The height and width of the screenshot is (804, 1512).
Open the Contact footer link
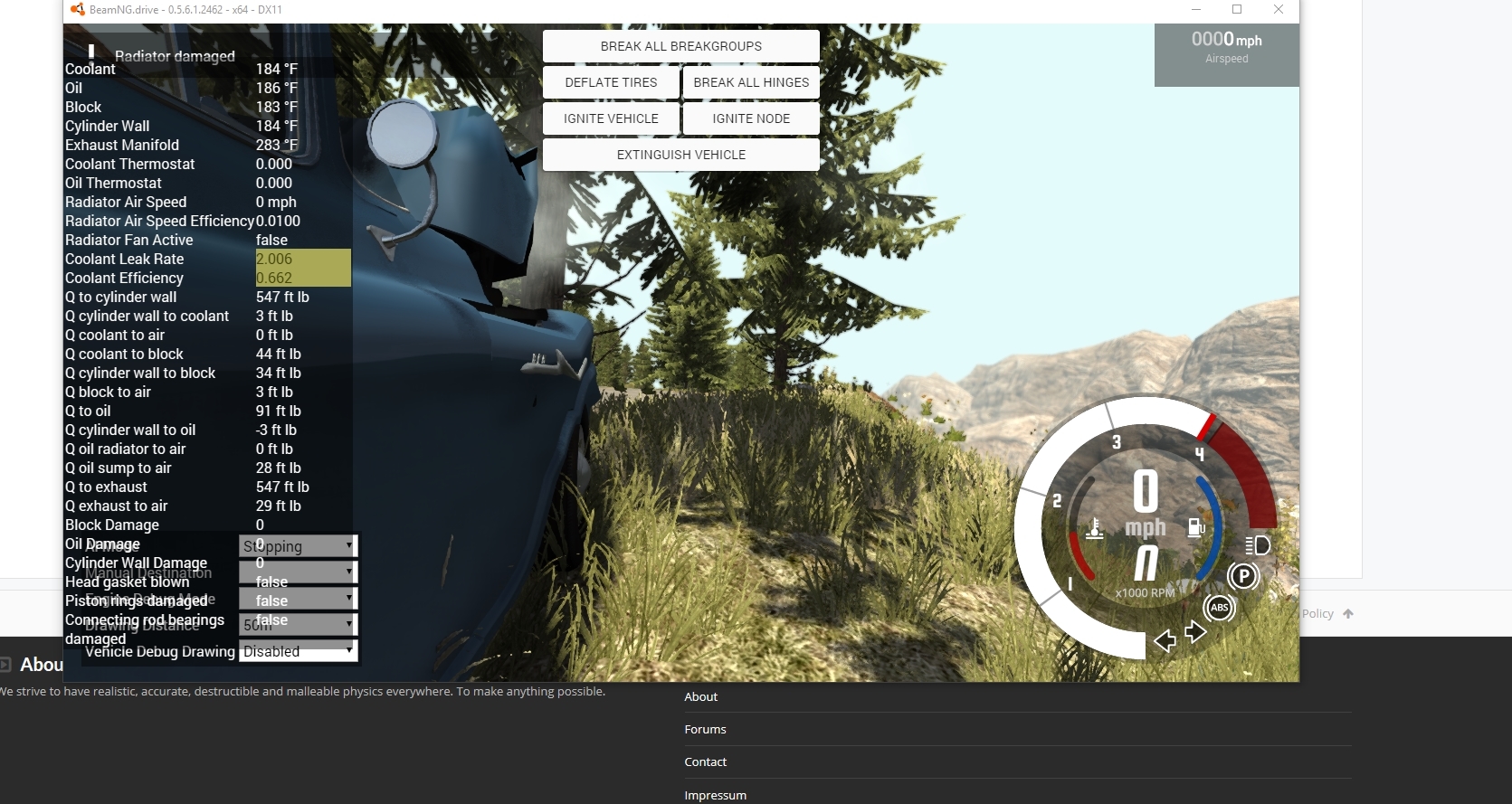point(705,761)
